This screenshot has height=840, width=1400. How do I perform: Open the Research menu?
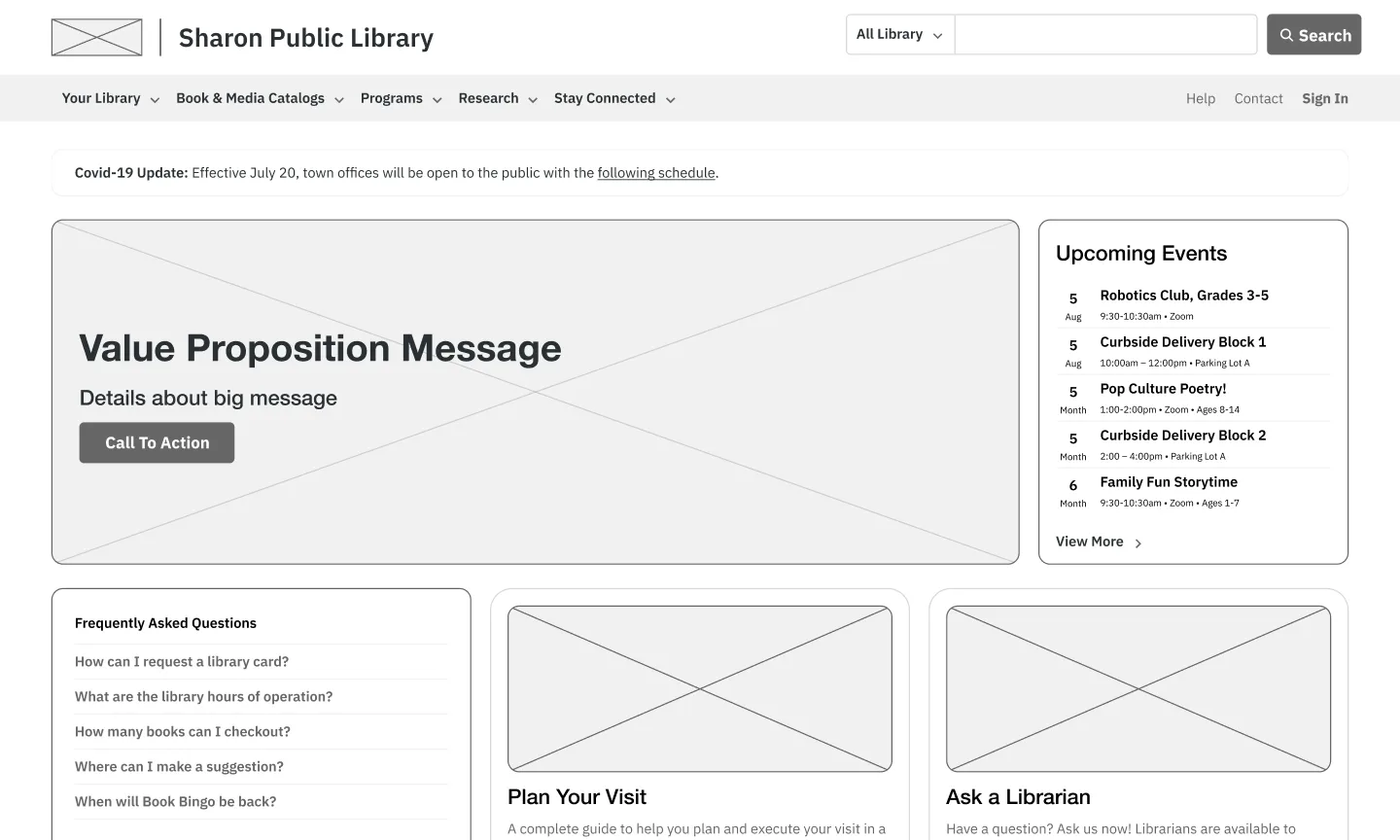coord(497,98)
